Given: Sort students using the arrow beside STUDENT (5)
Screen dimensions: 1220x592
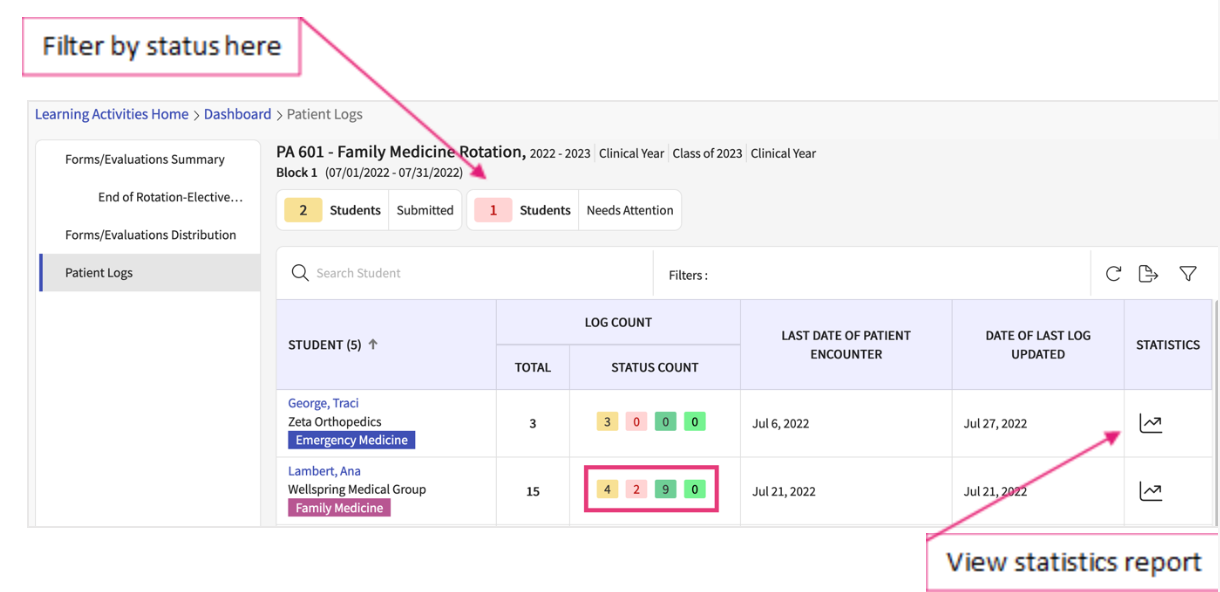Looking at the screenshot, I should click(373, 345).
